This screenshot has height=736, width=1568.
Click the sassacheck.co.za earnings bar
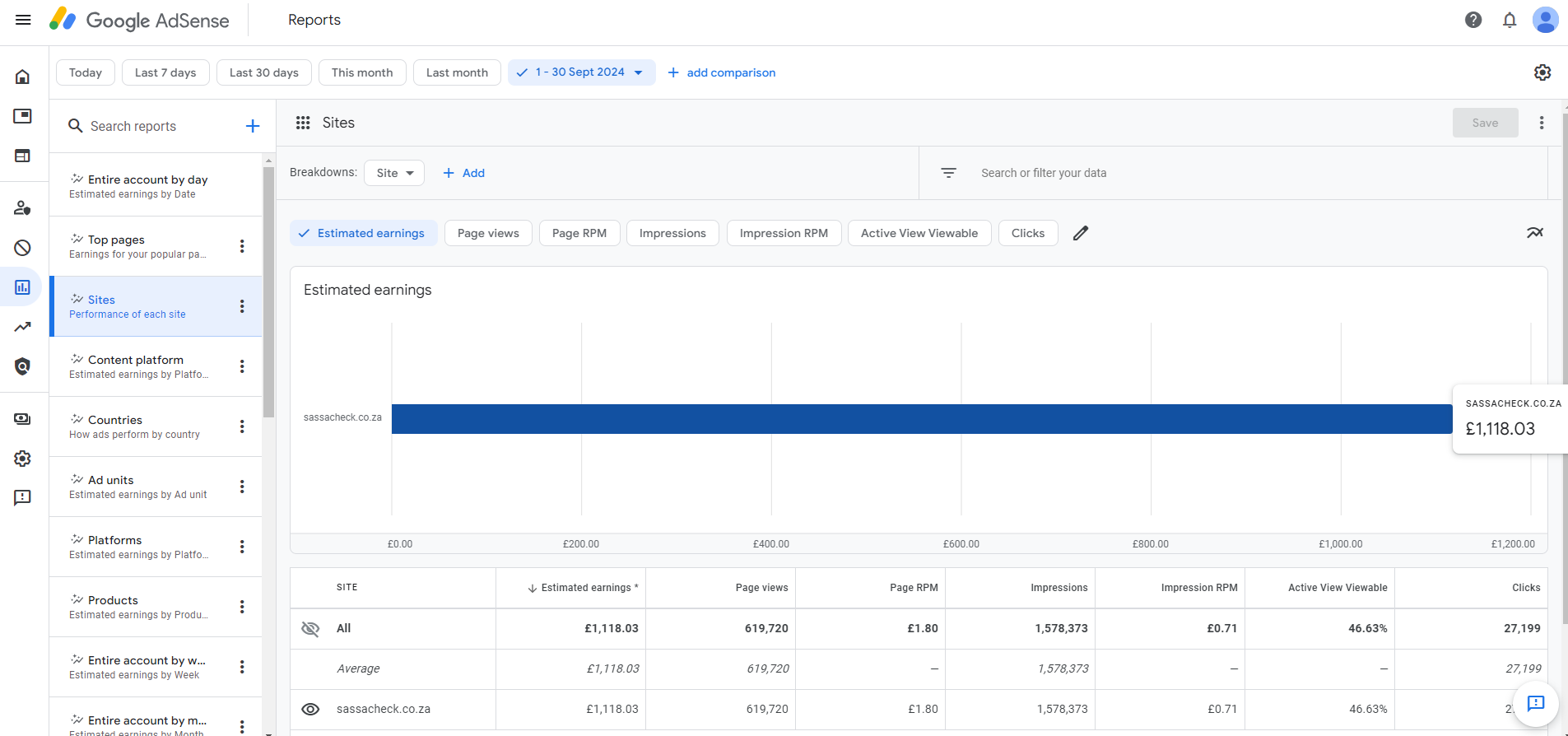coord(922,419)
